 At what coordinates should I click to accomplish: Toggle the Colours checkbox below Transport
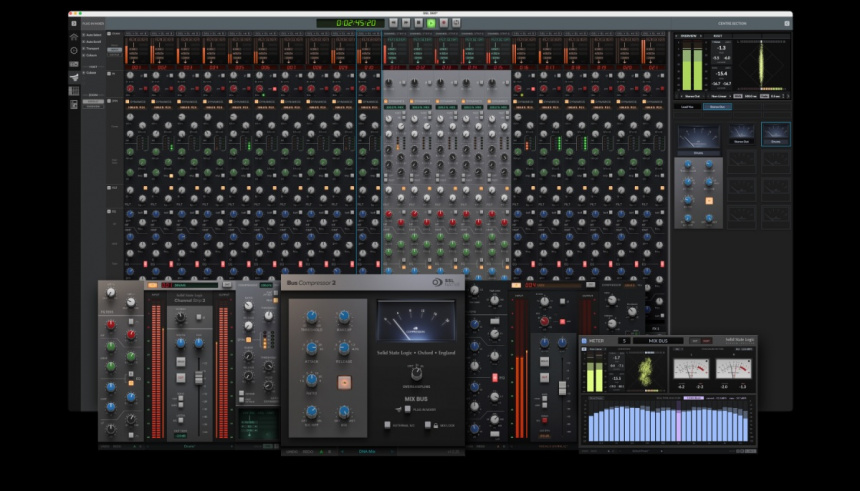pos(83,55)
